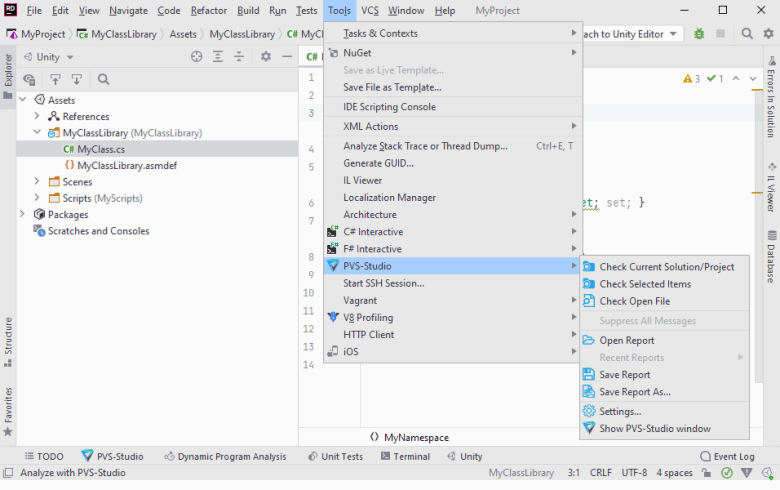Select Show PVS-Studio window menu entry
The image size is (780, 490).
pyautogui.click(x=654, y=429)
